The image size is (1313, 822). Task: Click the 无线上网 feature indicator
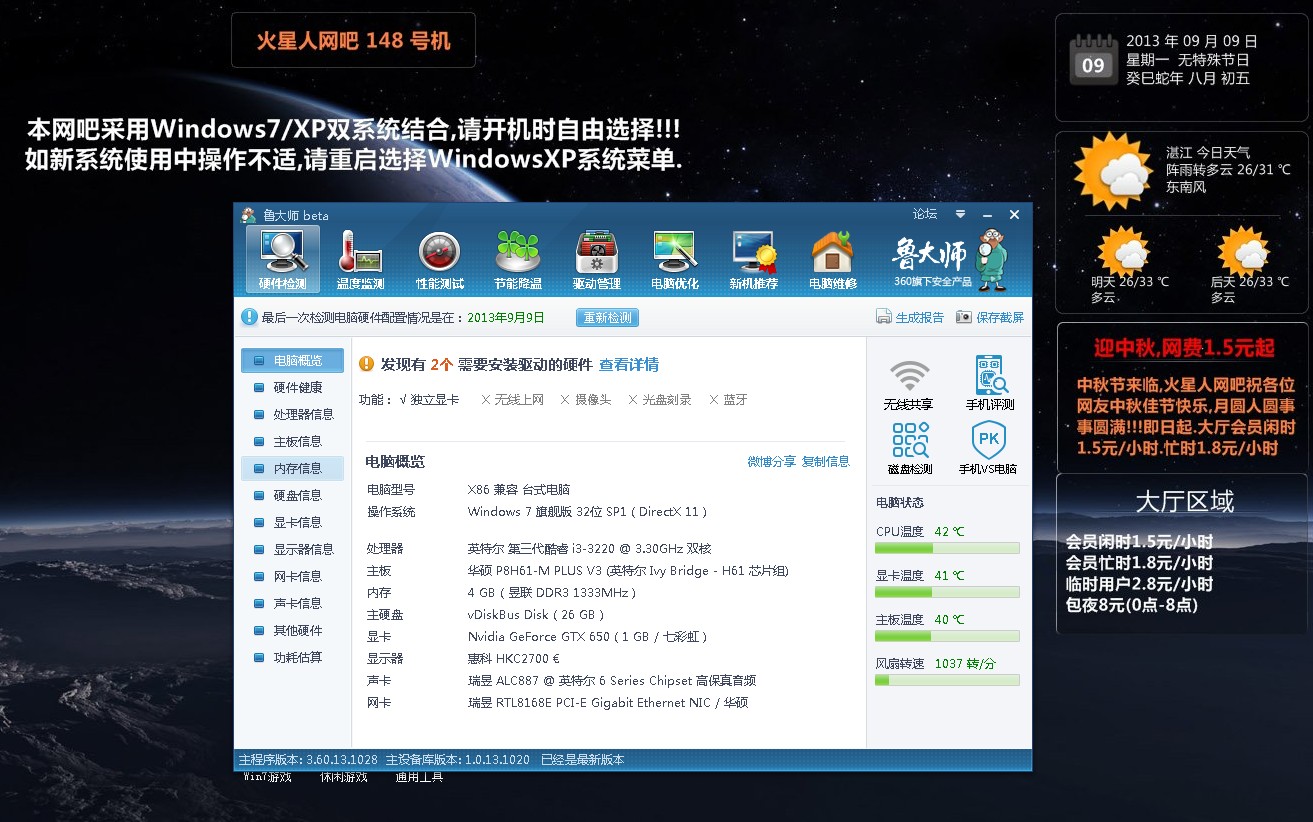512,400
